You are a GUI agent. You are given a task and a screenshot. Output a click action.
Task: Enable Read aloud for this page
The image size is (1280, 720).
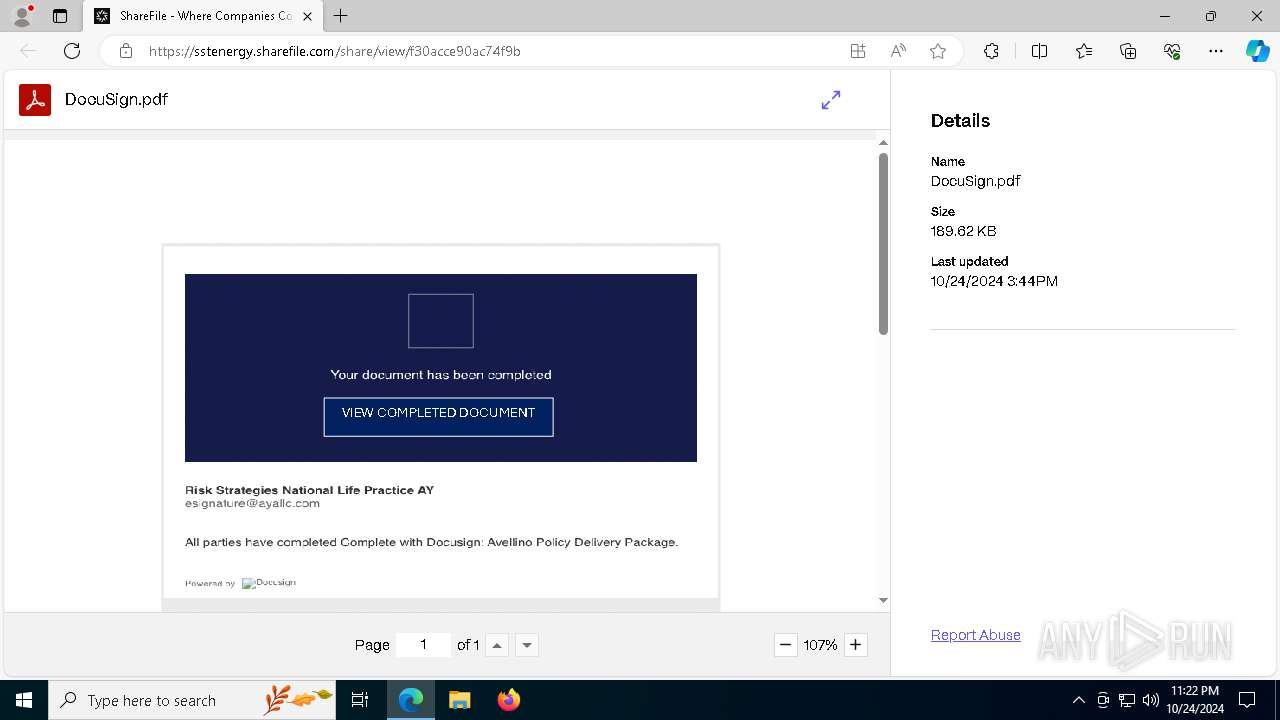pos(898,51)
